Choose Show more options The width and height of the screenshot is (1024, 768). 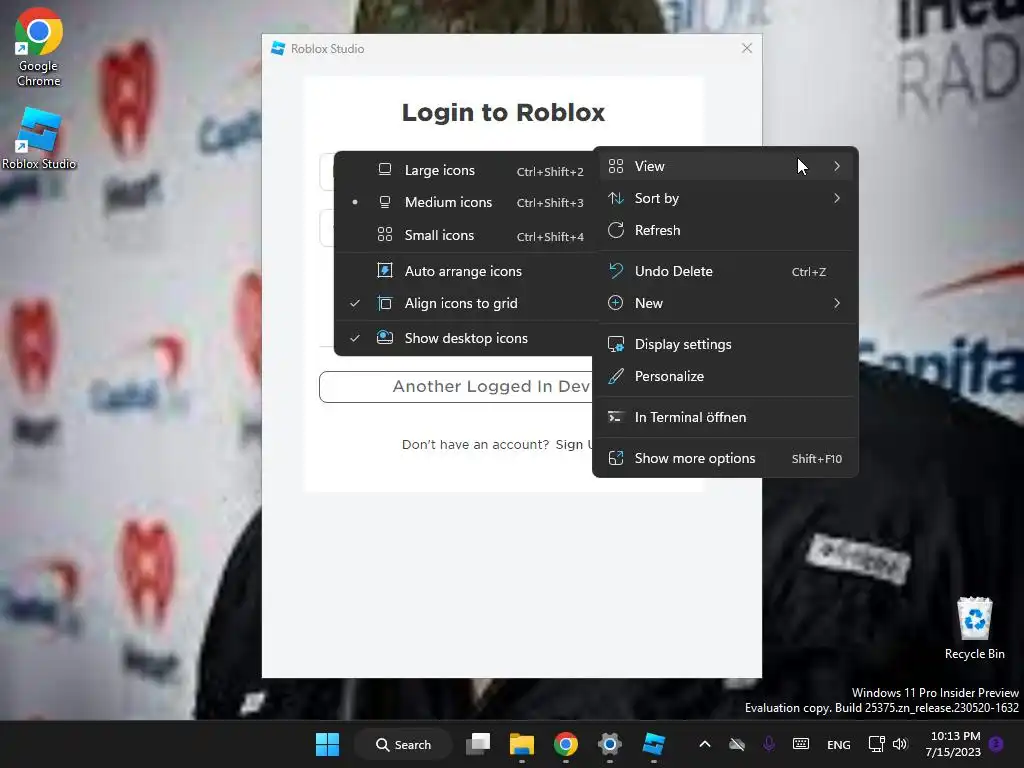[725, 458]
